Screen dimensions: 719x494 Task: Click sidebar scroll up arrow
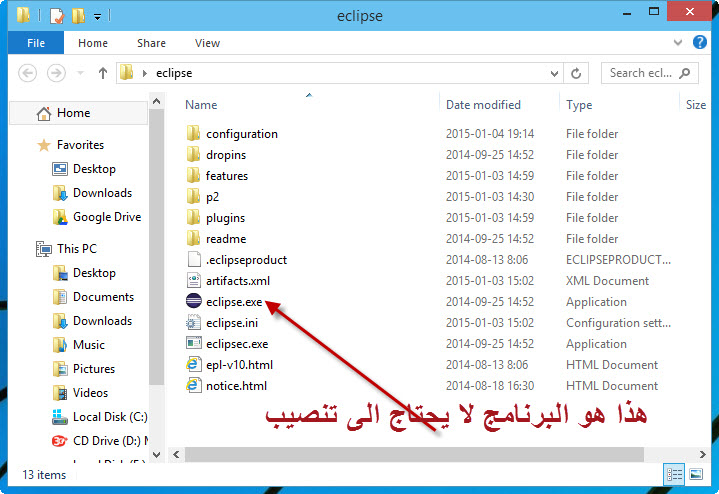pos(156,101)
